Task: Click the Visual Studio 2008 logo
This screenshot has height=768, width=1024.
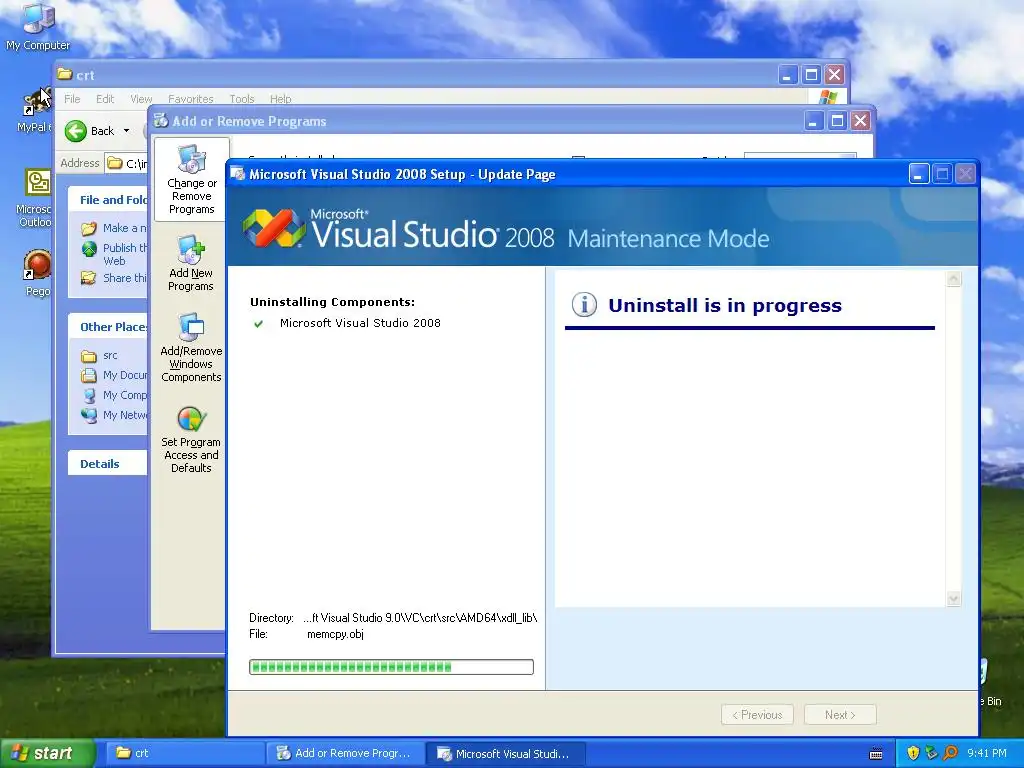Action: click(x=274, y=229)
